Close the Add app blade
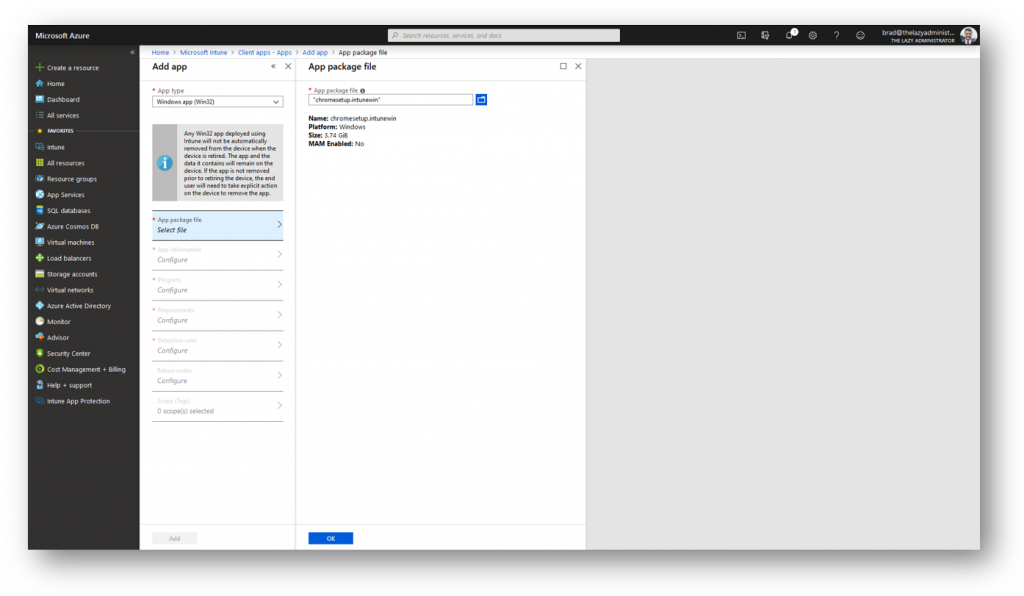This screenshot has width=1024, height=596. click(288, 66)
